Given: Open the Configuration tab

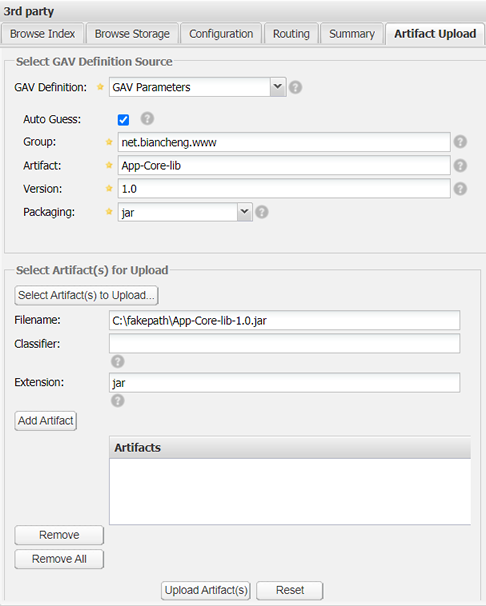Looking at the screenshot, I should tap(221, 34).
